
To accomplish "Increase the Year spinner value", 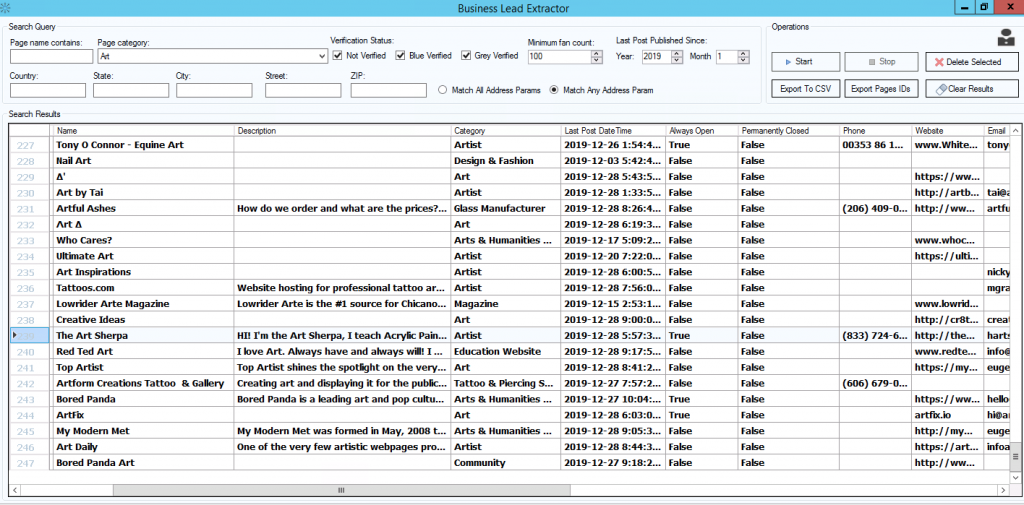I will pyautogui.click(x=677, y=54).
